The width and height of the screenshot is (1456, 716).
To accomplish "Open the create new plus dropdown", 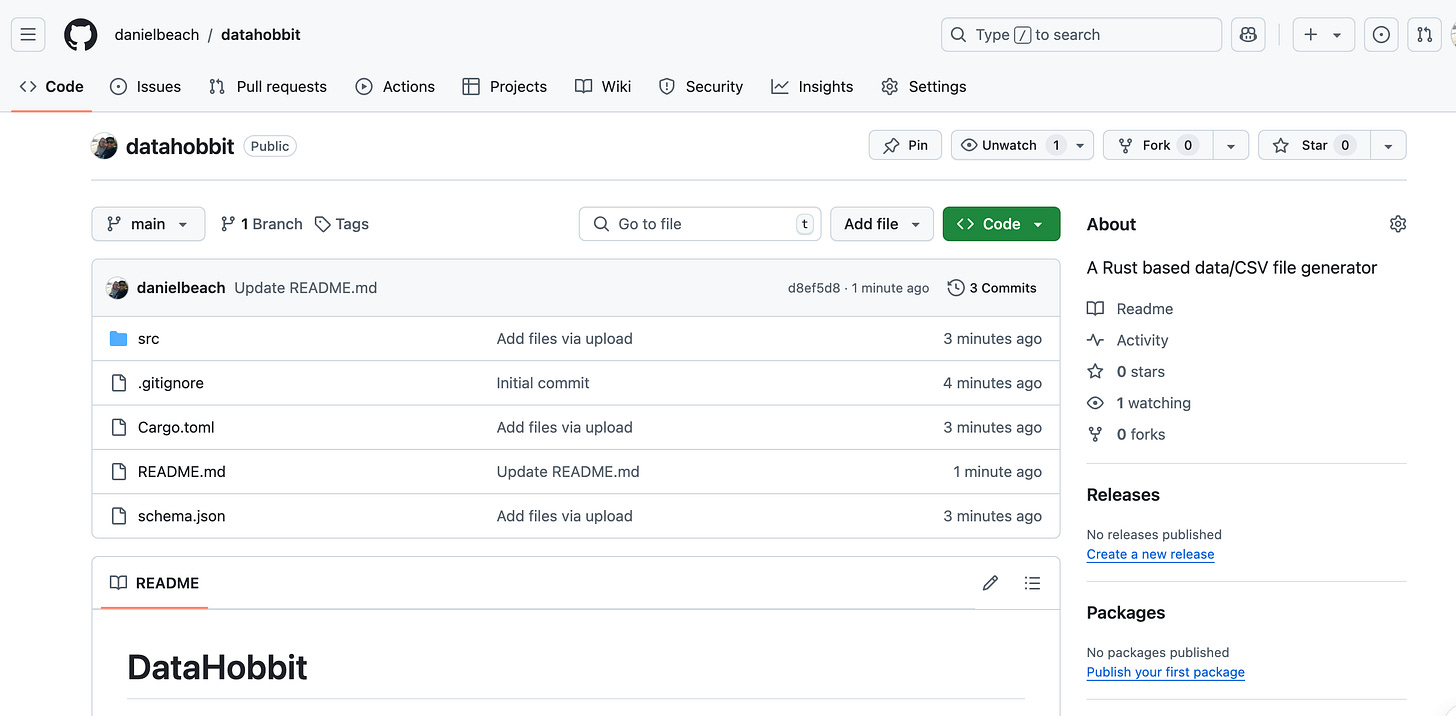I will coord(1323,35).
